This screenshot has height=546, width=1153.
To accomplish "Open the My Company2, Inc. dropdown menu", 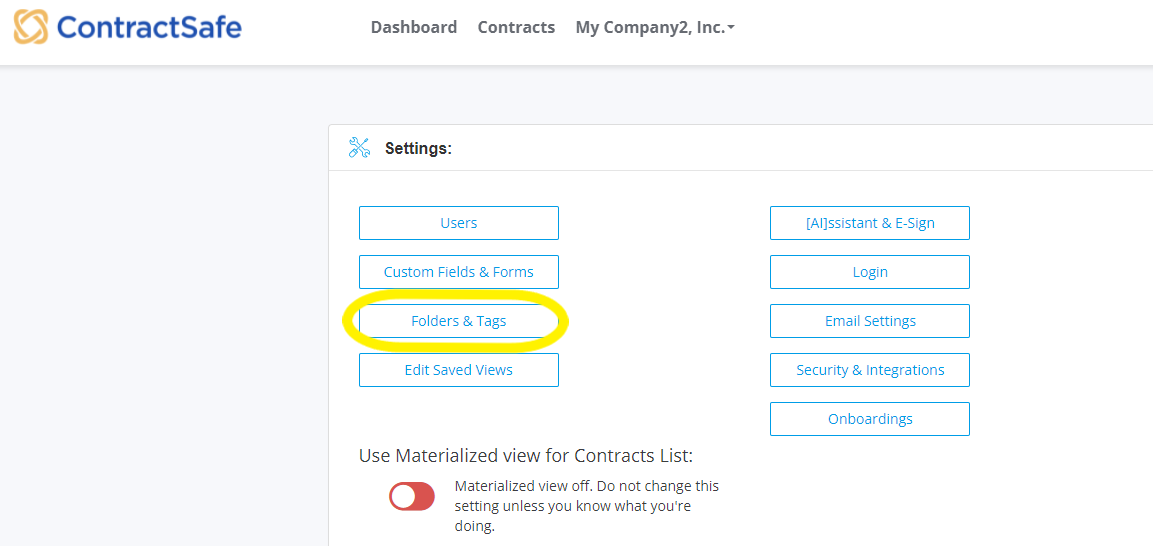I will (x=654, y=28).
